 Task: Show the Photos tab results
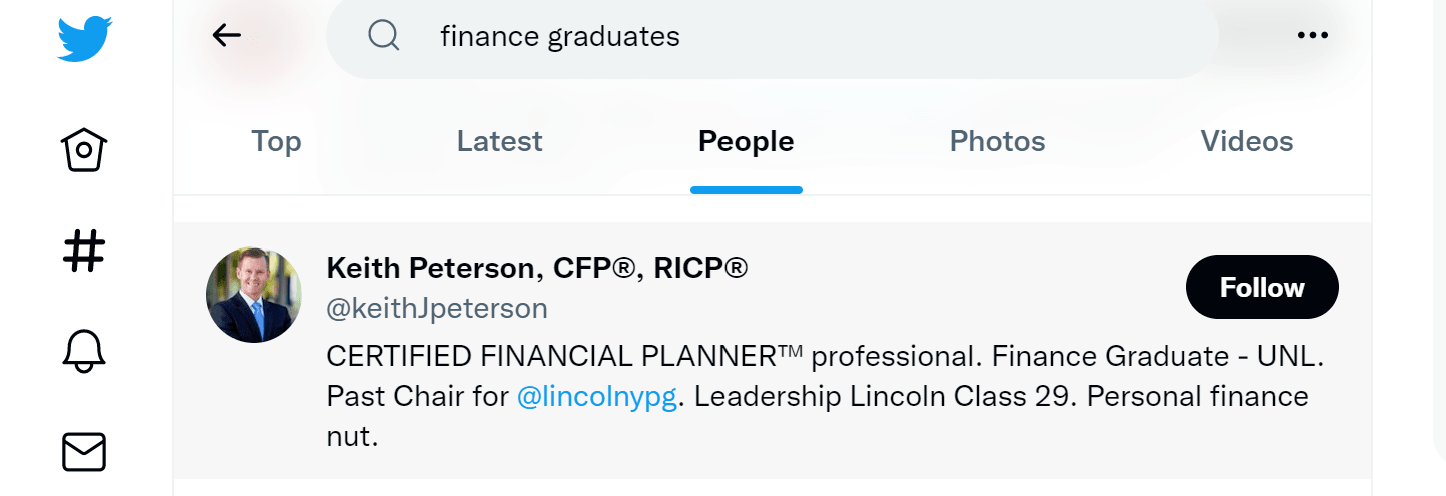997,142
